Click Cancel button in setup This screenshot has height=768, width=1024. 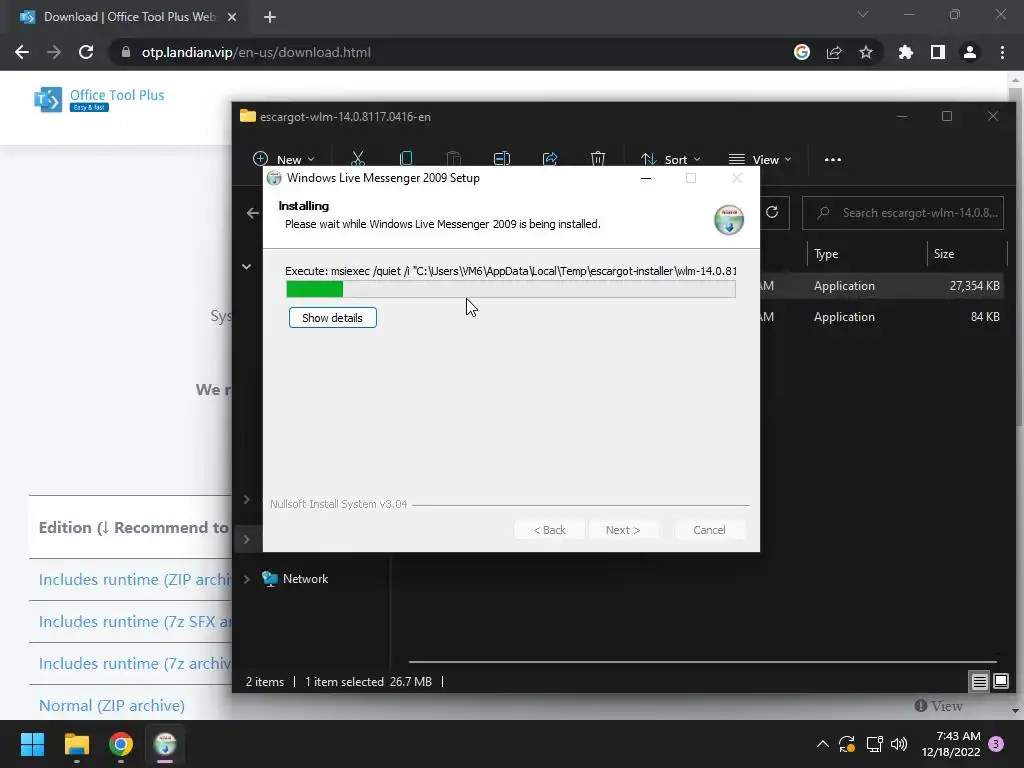[x=709, y=530]
